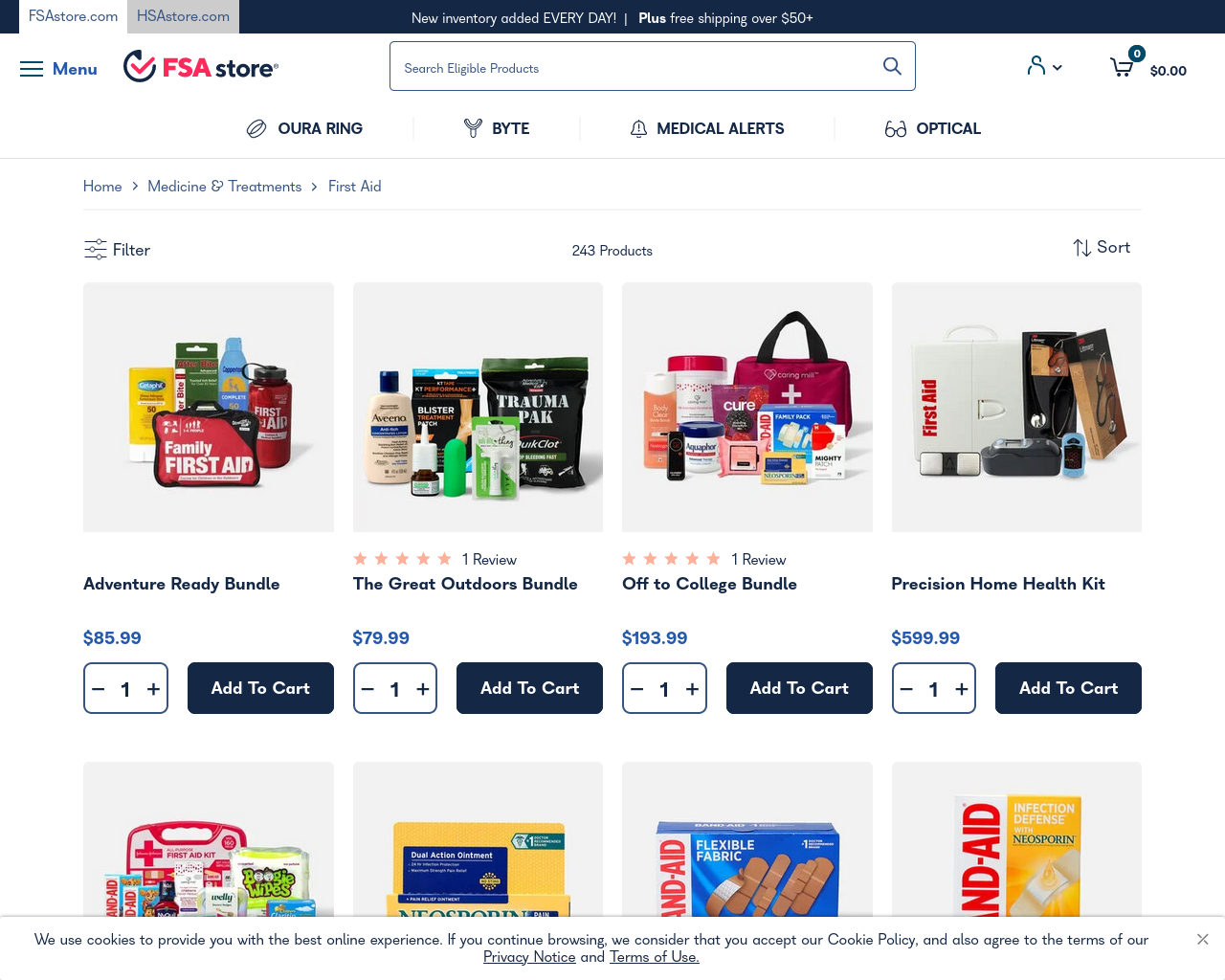Open Adventure Ready Bundle product image

[x=209, y=407]
